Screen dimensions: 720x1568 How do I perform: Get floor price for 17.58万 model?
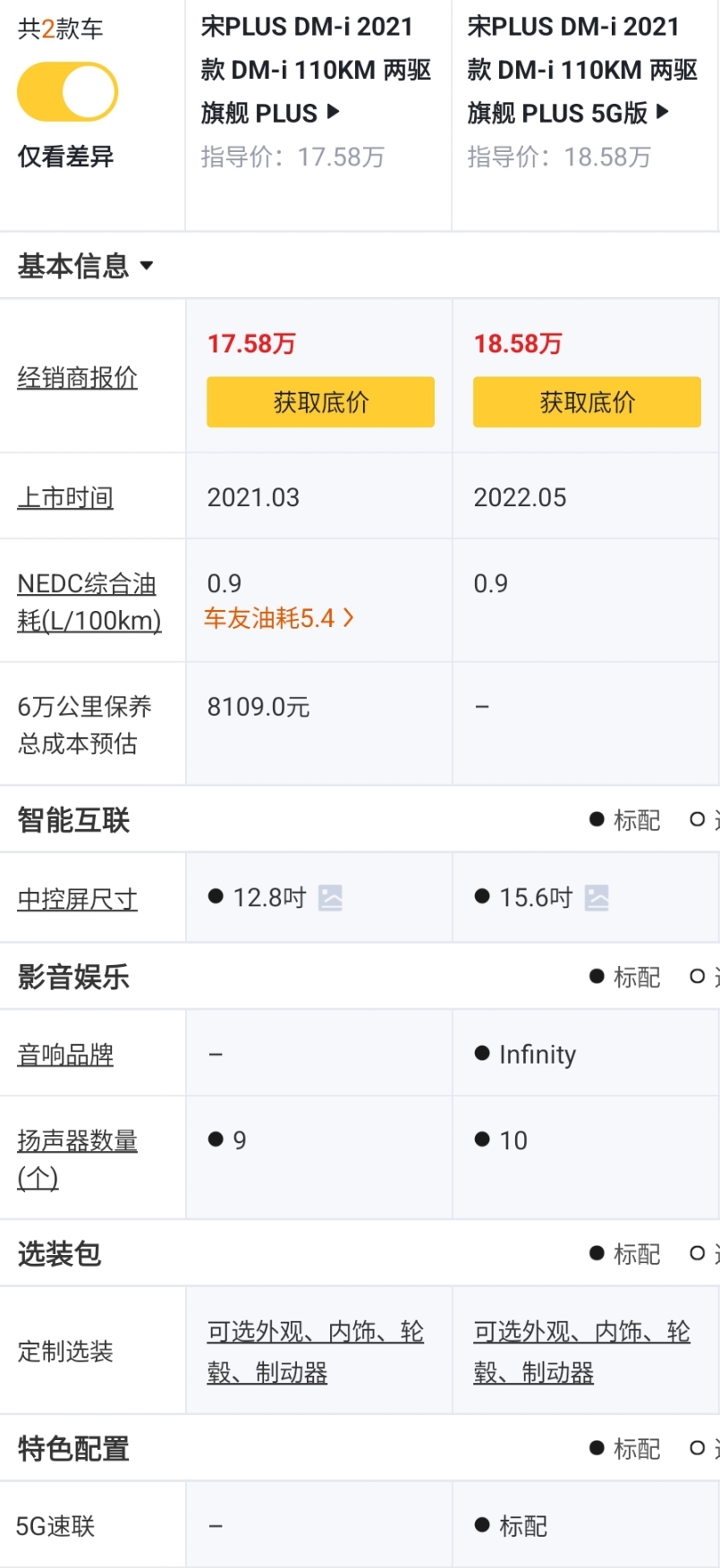[x=320, y=402]
